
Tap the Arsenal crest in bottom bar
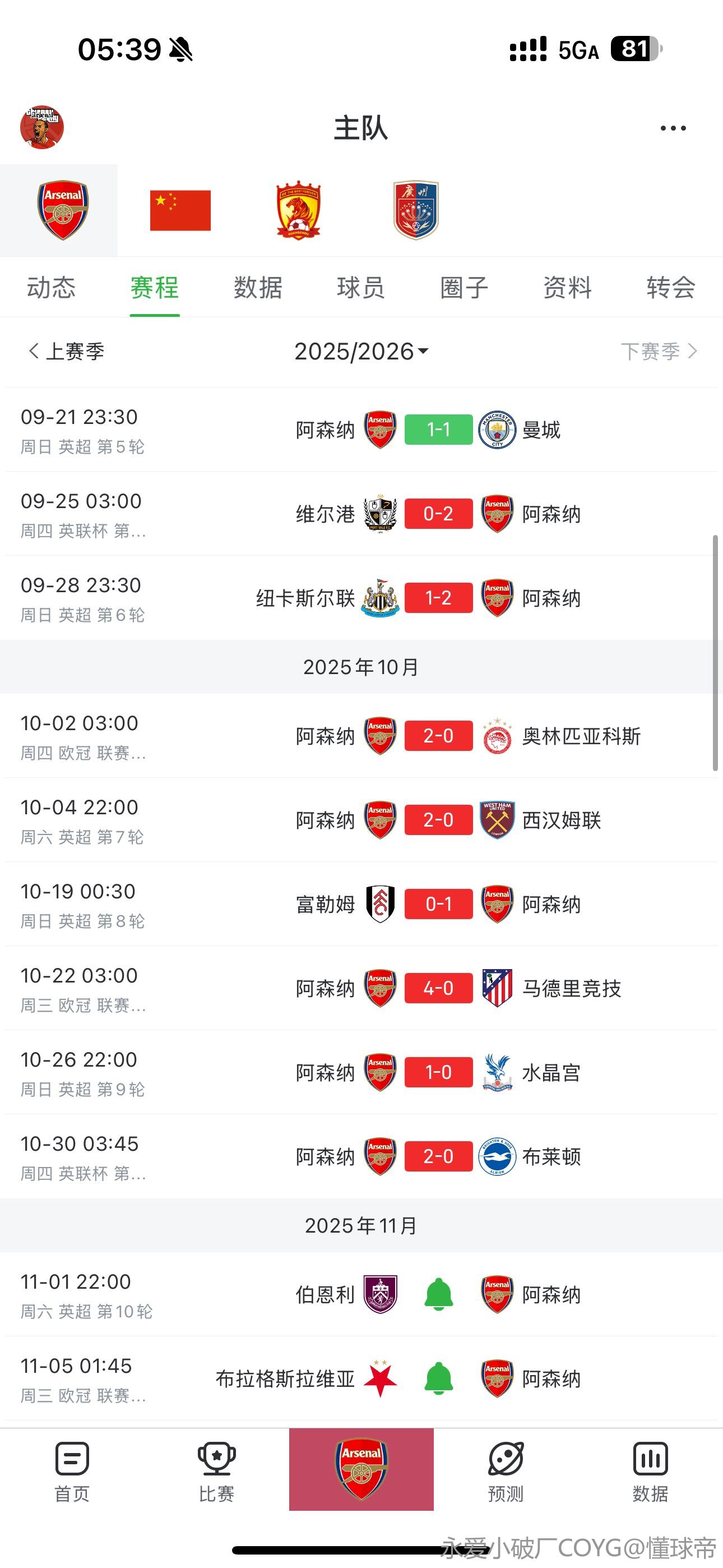361,1469
